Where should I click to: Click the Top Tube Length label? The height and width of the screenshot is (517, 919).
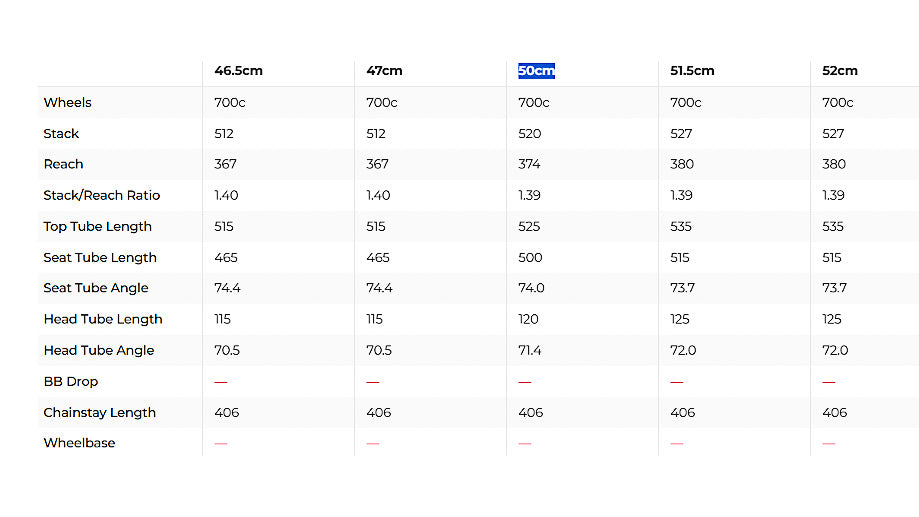click(x=97, y=226)
